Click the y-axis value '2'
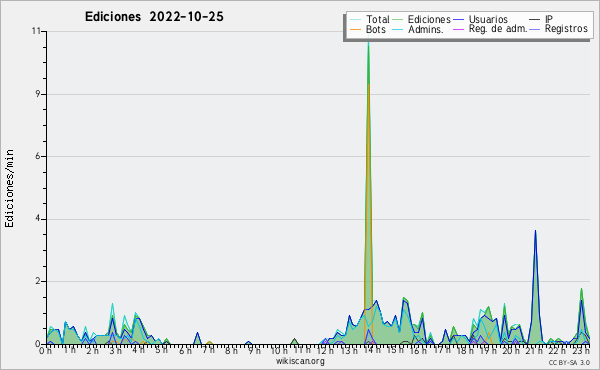Viewport: 600px width, 370px height. (x=38, y=281)
